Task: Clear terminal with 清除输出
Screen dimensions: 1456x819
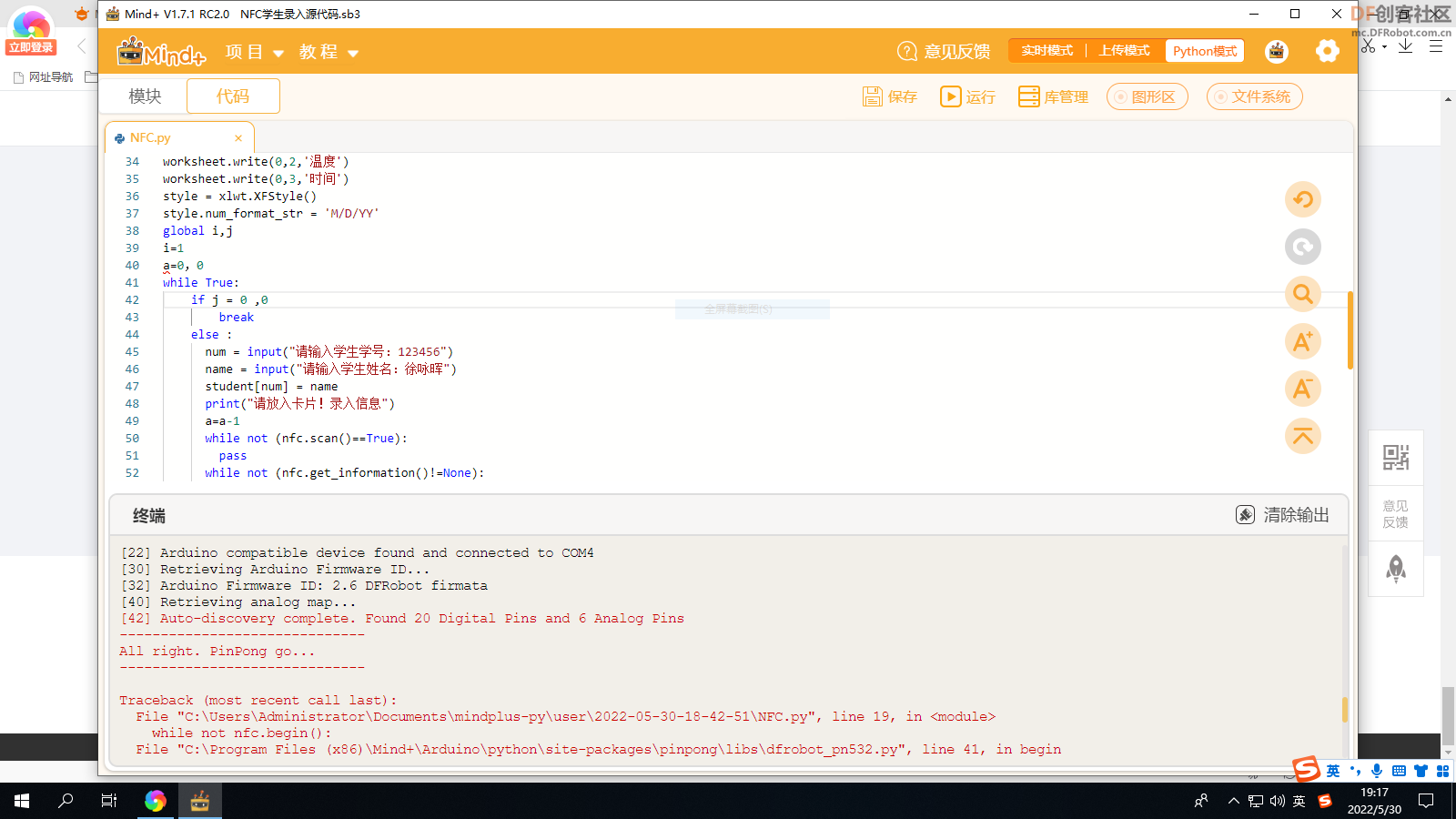Action: point(1283,515)
